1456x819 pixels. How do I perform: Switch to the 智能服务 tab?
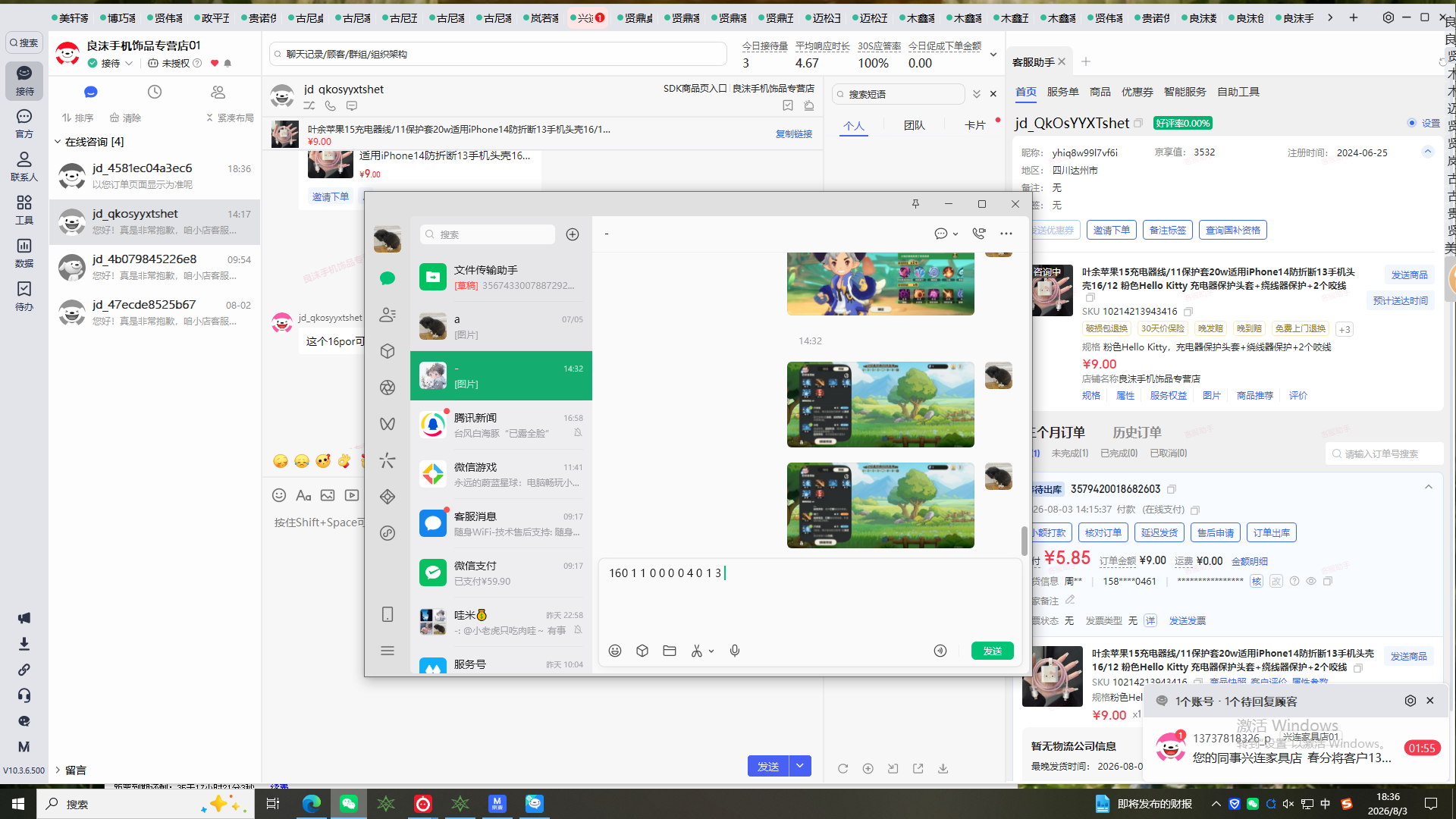coord(1185,92)
